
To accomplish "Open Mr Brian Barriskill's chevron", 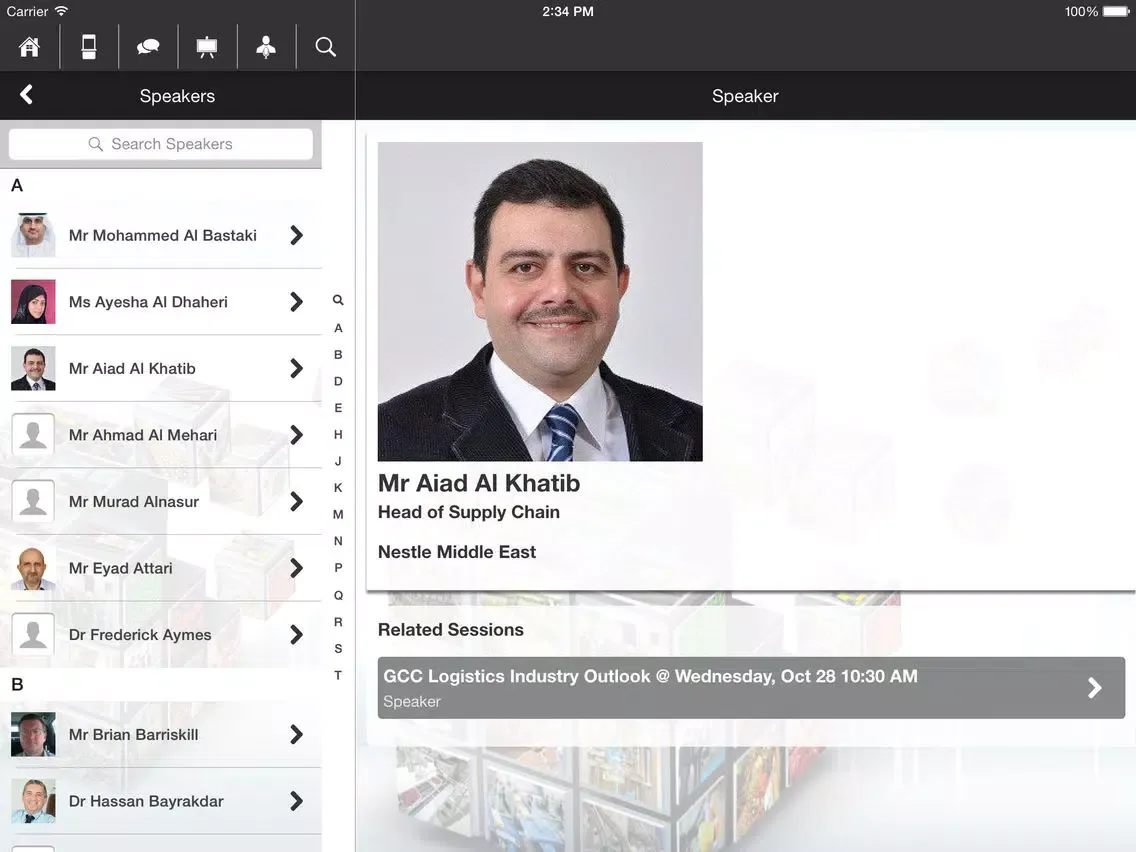I will click(x=296, y=735).
